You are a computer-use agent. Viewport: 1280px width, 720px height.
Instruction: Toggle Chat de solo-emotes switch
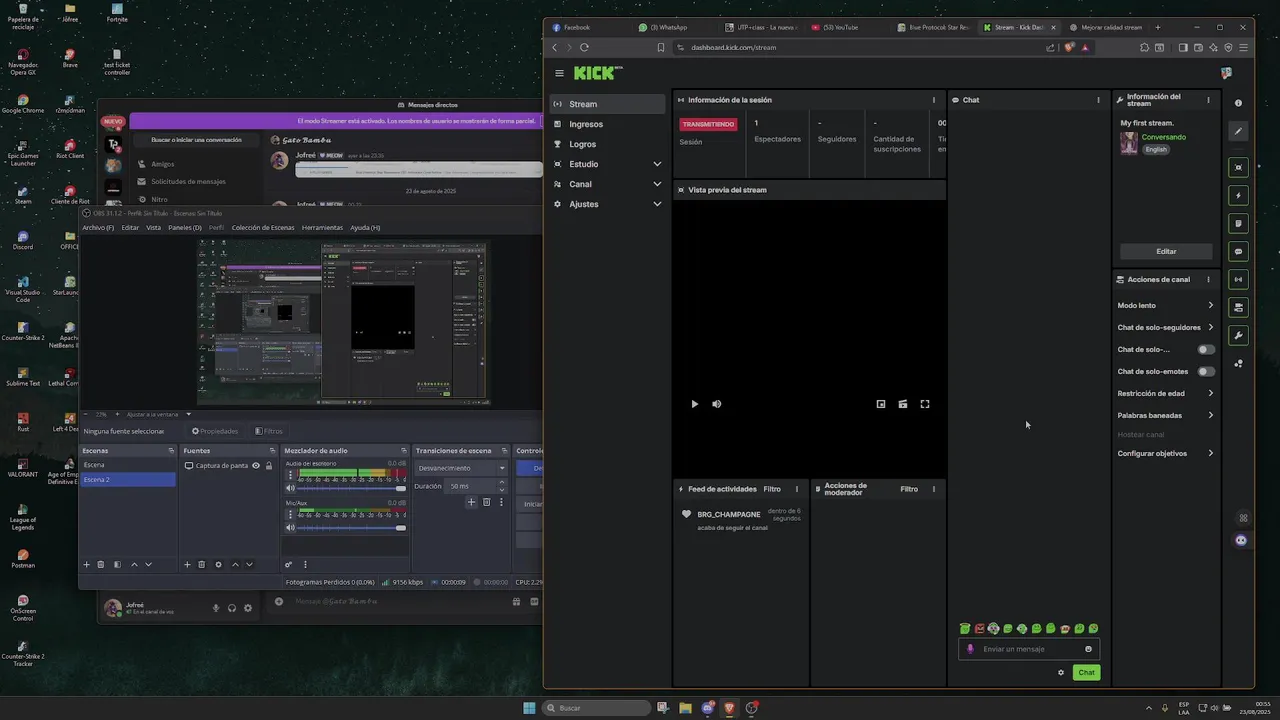coord(1206,372)
